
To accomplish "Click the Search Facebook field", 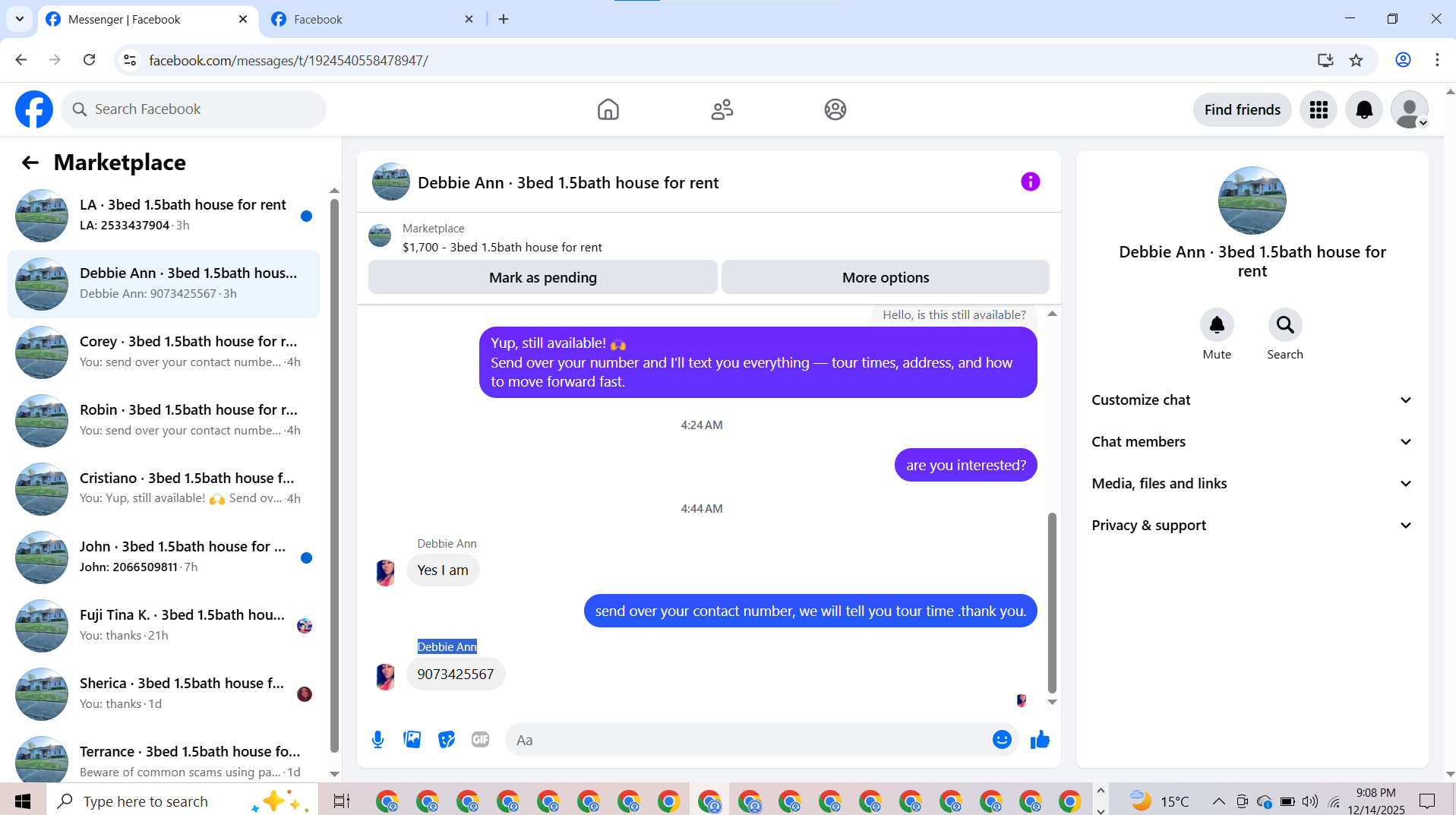I will click(194, 109).
